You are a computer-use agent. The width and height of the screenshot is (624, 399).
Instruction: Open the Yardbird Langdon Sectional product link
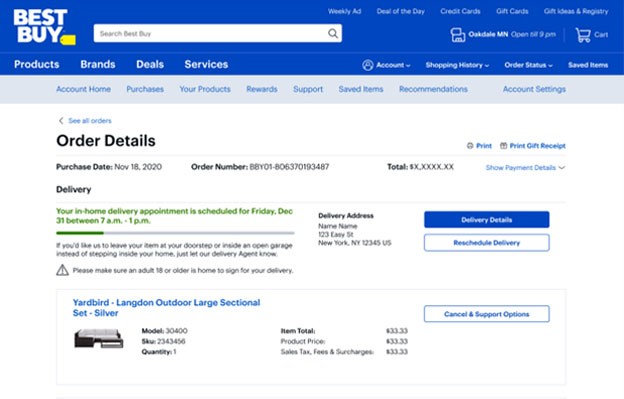[x=166, y=308]
